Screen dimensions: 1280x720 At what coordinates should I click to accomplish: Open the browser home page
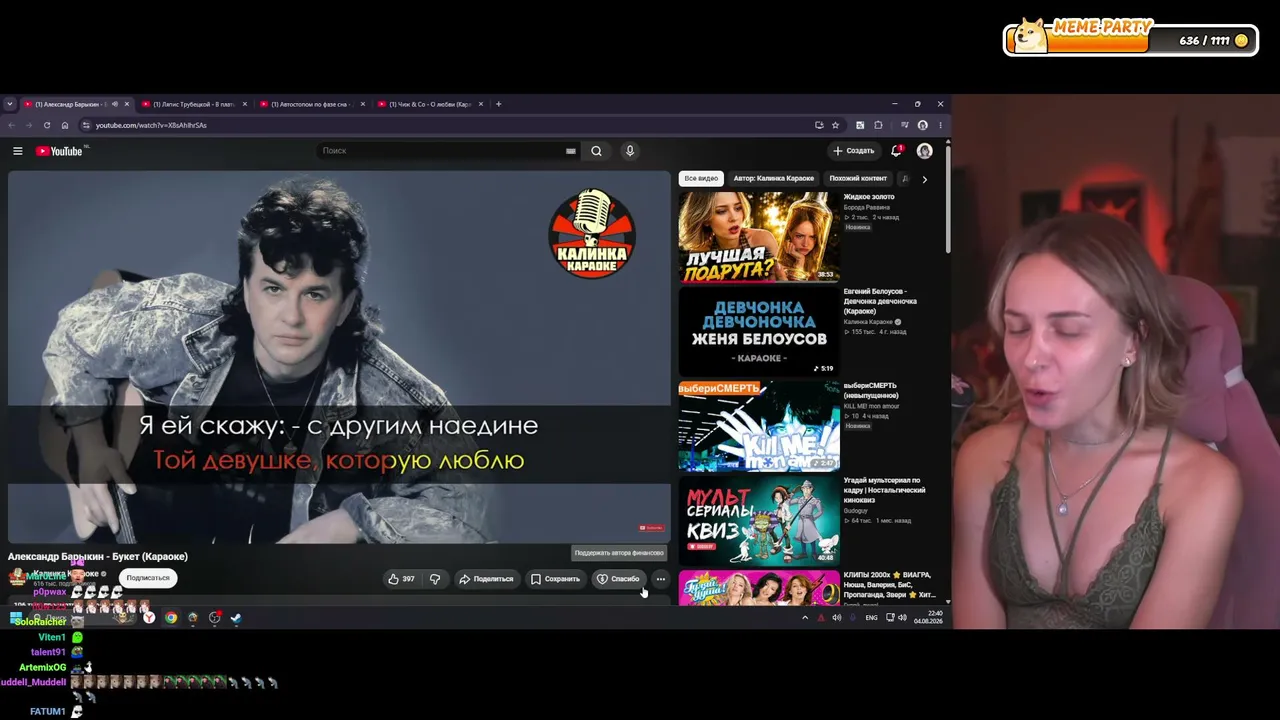65,125
